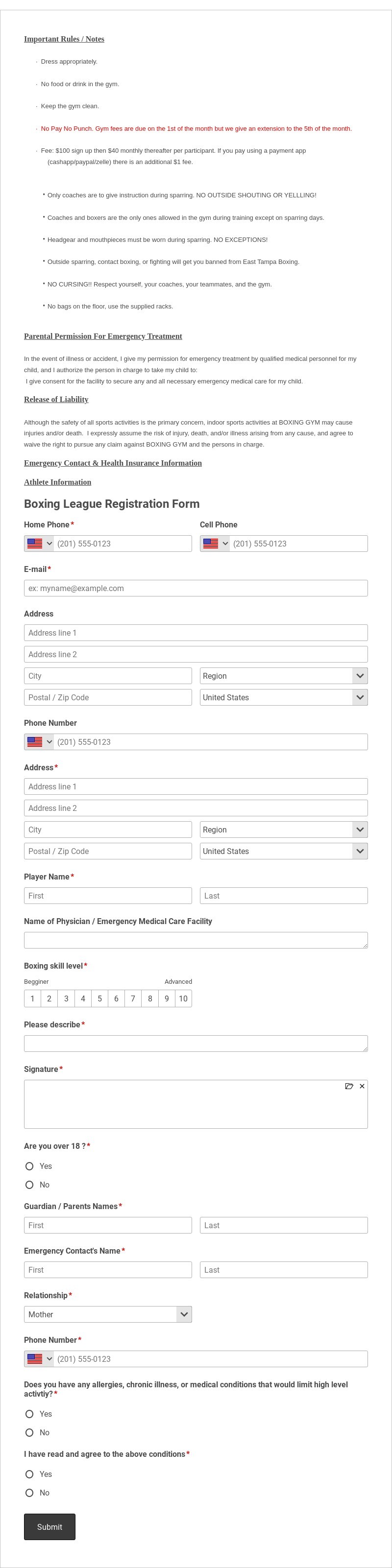Click the Signature drawing pad

pos(196,1104)
